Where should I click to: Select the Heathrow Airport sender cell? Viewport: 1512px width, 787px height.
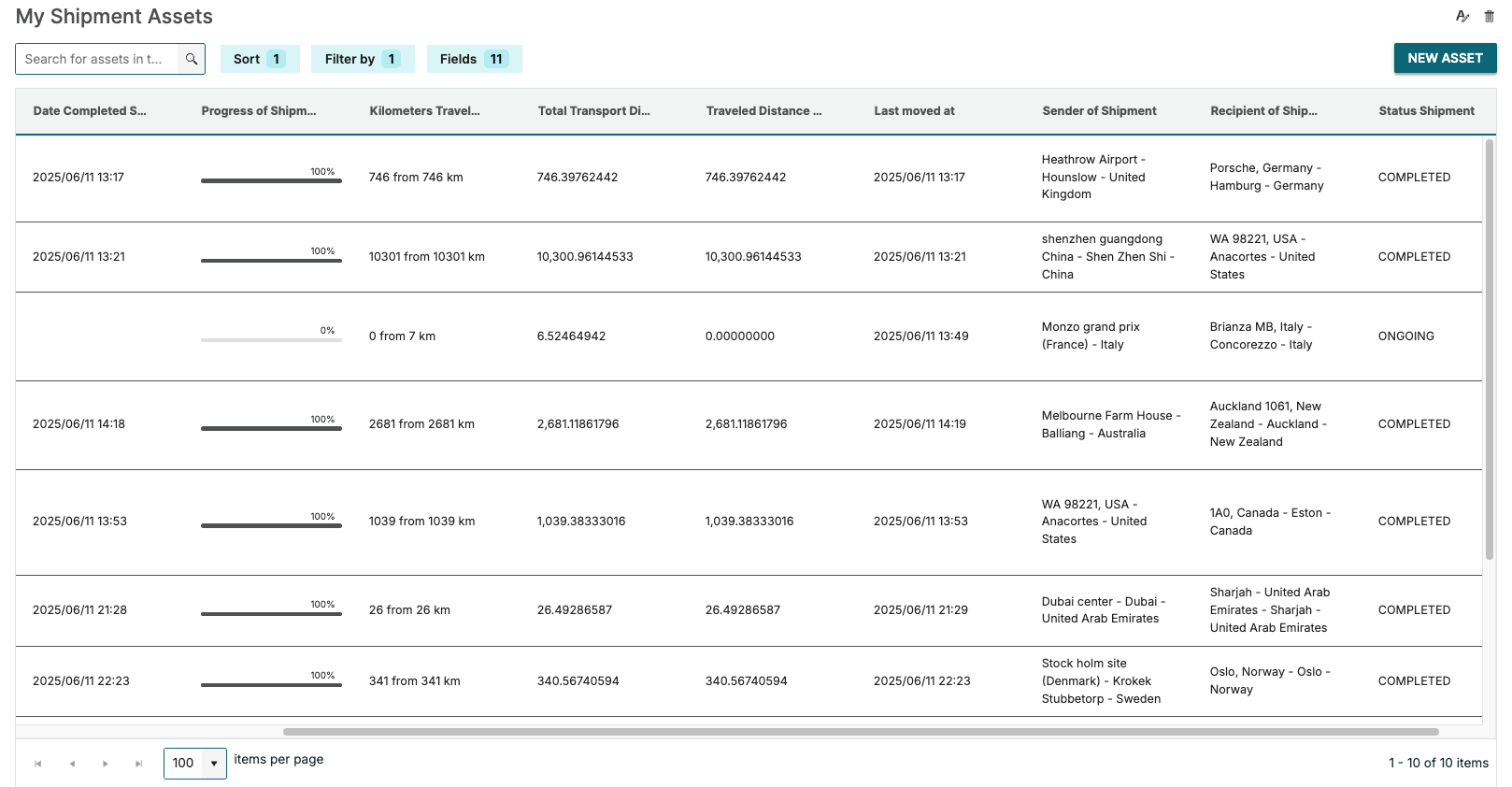click(x=1092, y=177)
